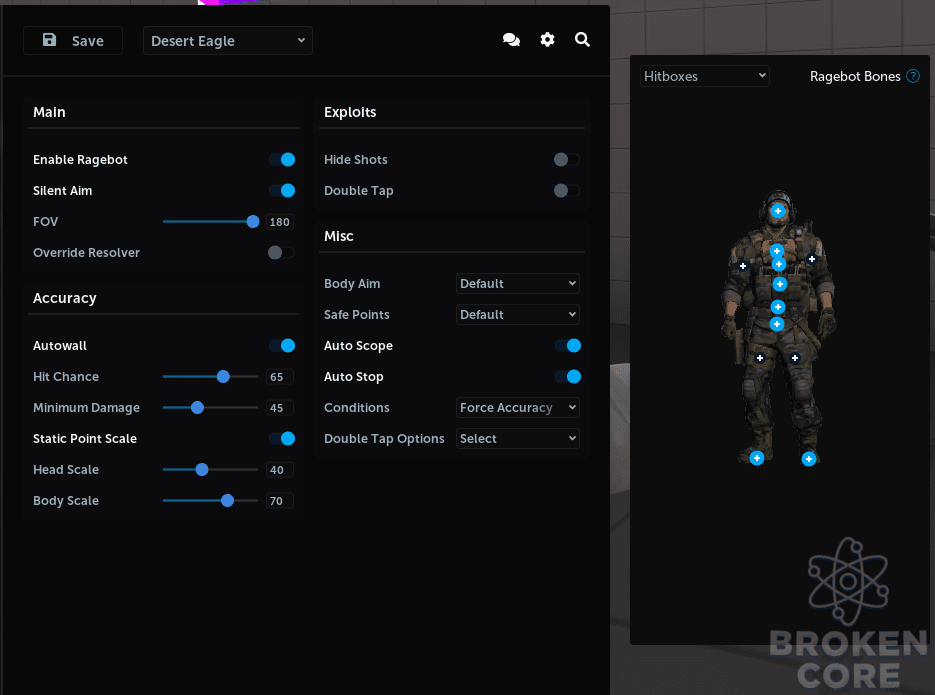This screenshot has height=695, width=935.
Task: Click the FOV value field showing 180
Action: point(280,222)
